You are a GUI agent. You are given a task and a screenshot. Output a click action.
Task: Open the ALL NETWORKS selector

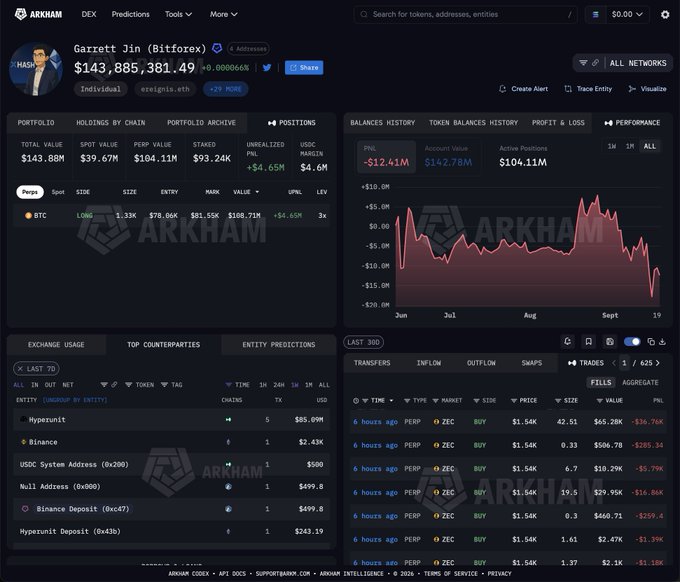638,63
